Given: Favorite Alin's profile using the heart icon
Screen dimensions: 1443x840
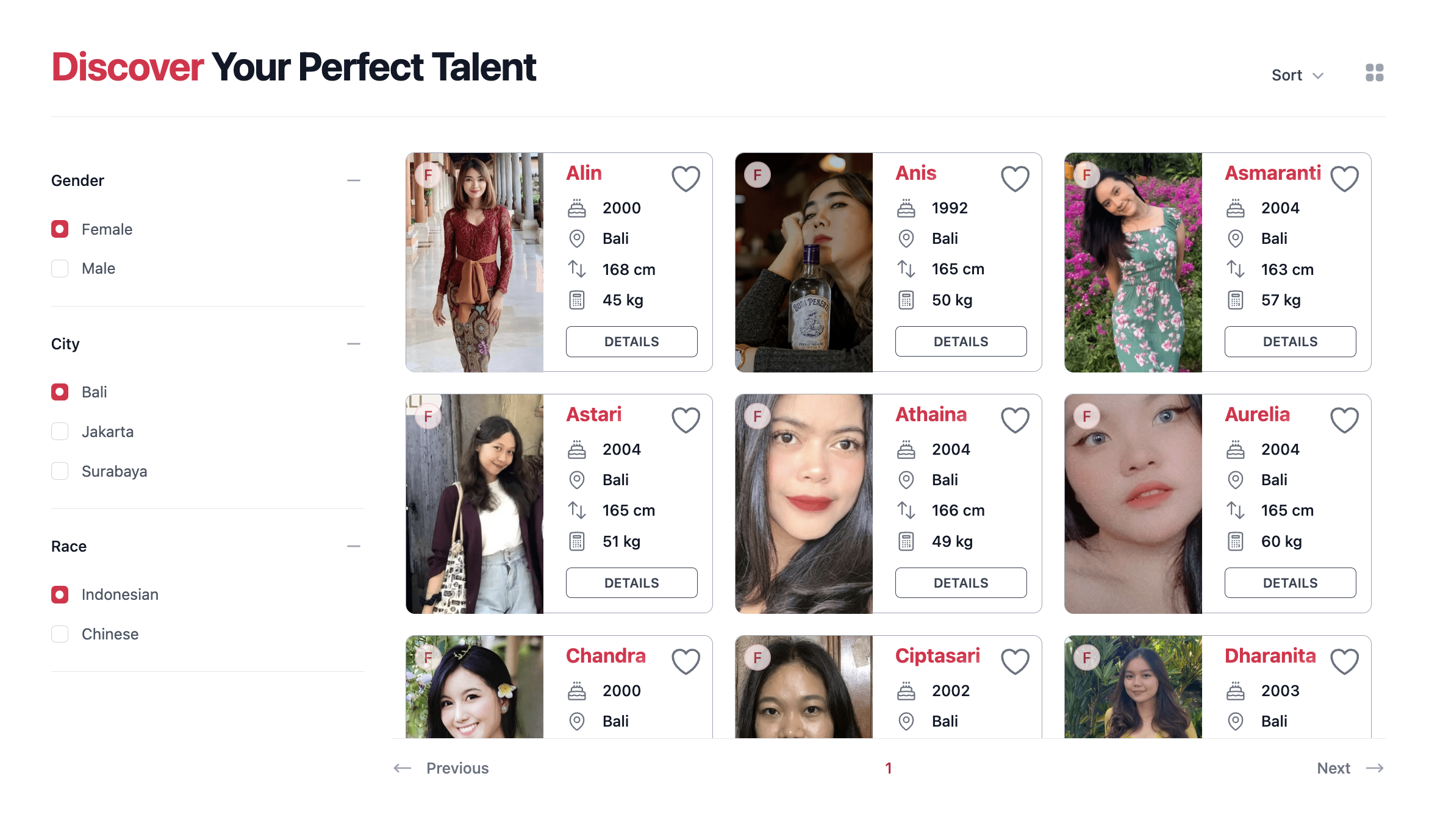Looking at the screenshot, I should [x=686, y=178].
